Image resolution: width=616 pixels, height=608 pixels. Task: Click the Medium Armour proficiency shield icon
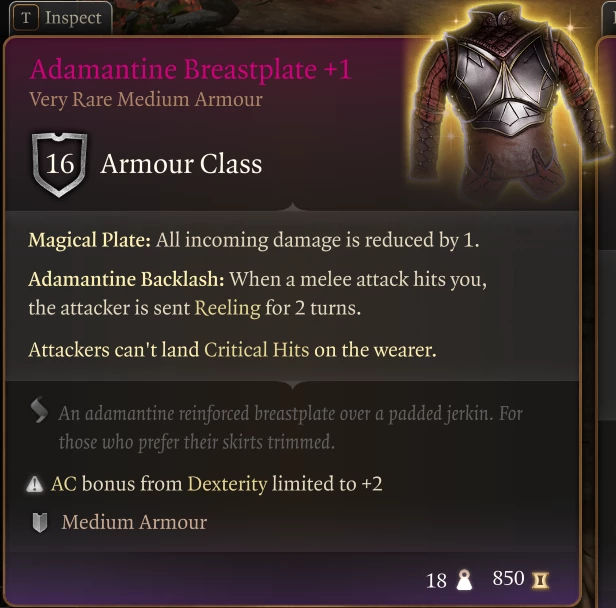[x=40, y=522]
